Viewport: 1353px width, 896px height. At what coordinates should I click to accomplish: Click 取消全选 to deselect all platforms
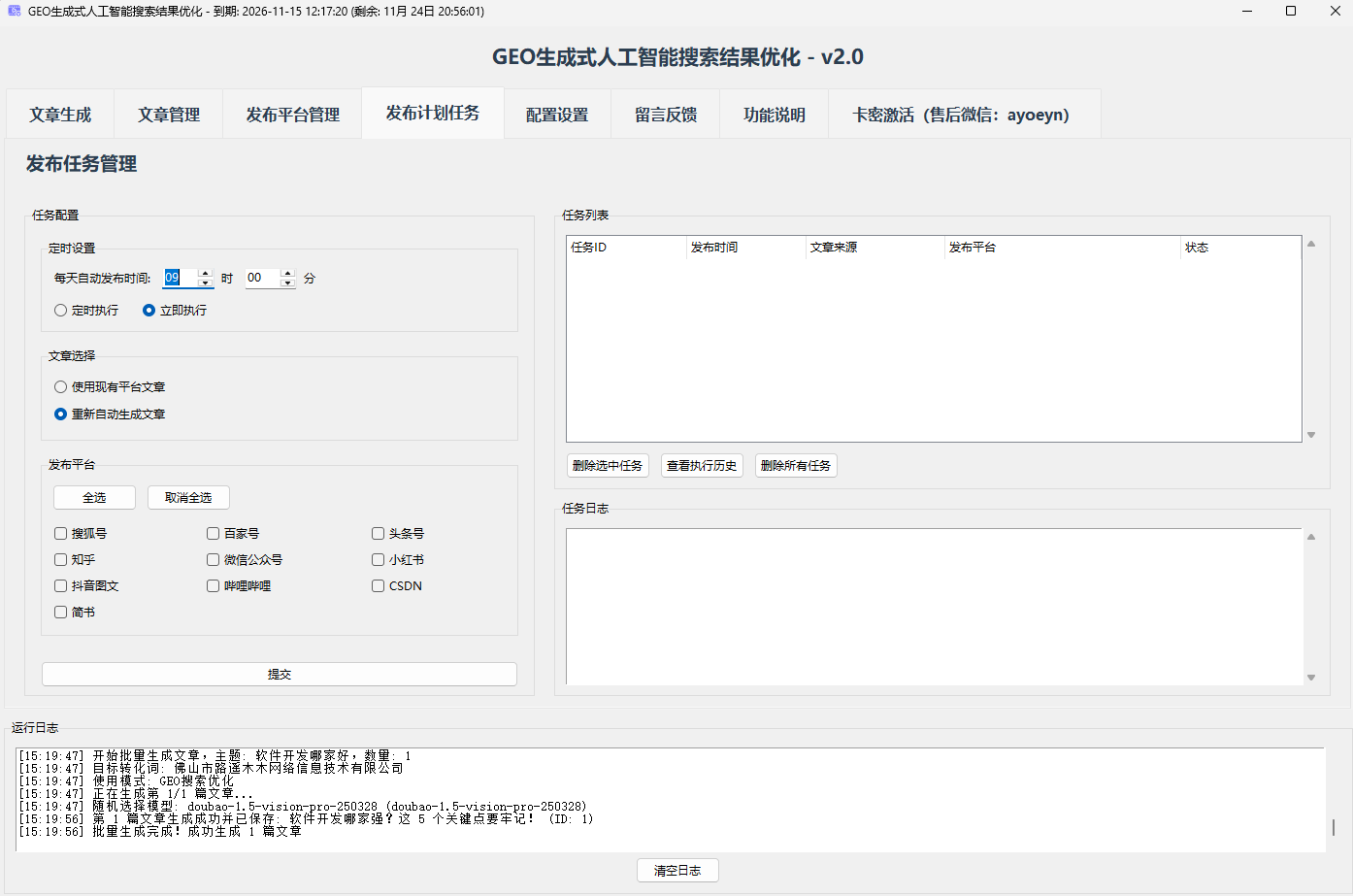(x=188, y=497)
